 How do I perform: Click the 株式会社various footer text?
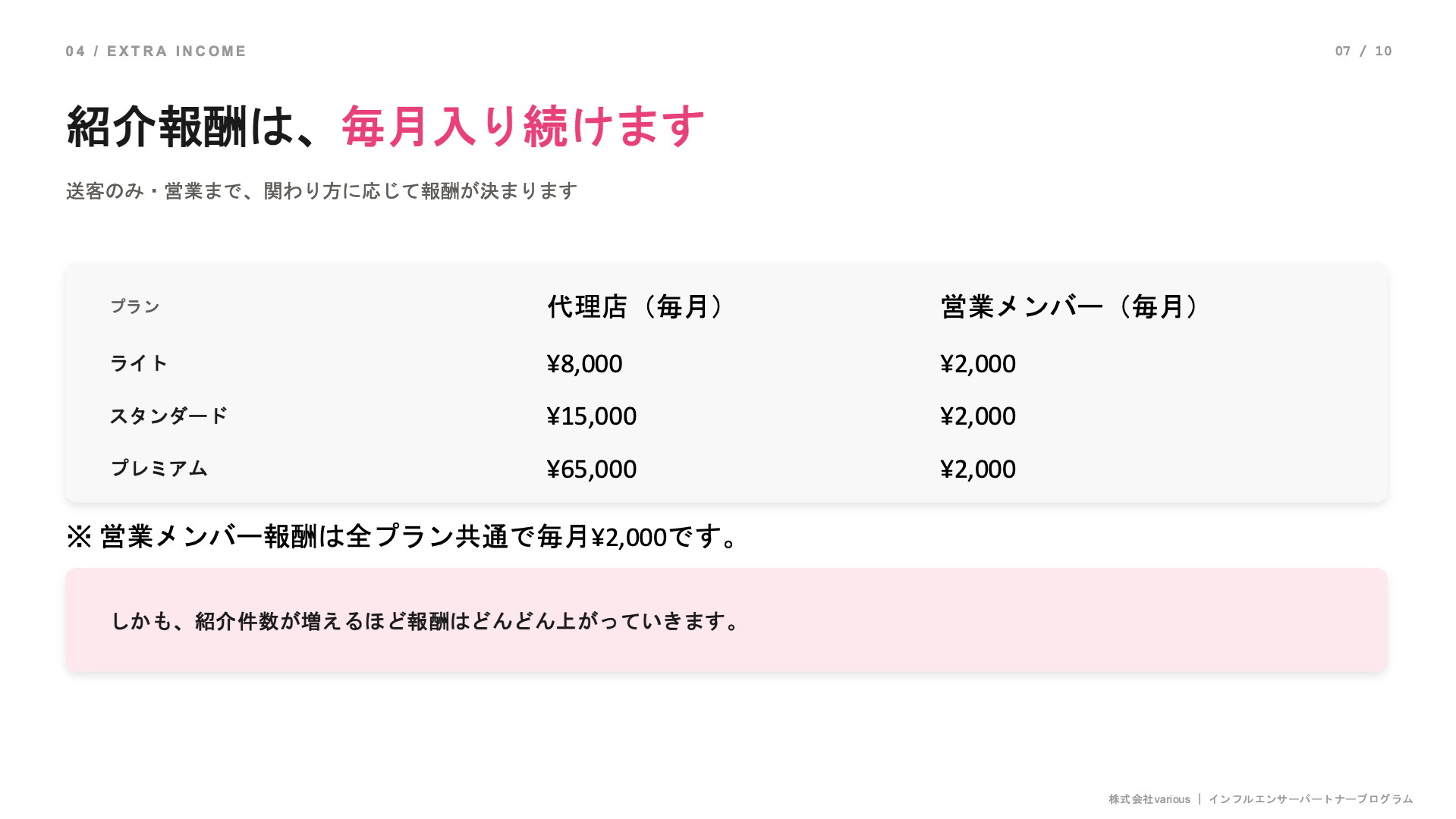[1149, 799]
